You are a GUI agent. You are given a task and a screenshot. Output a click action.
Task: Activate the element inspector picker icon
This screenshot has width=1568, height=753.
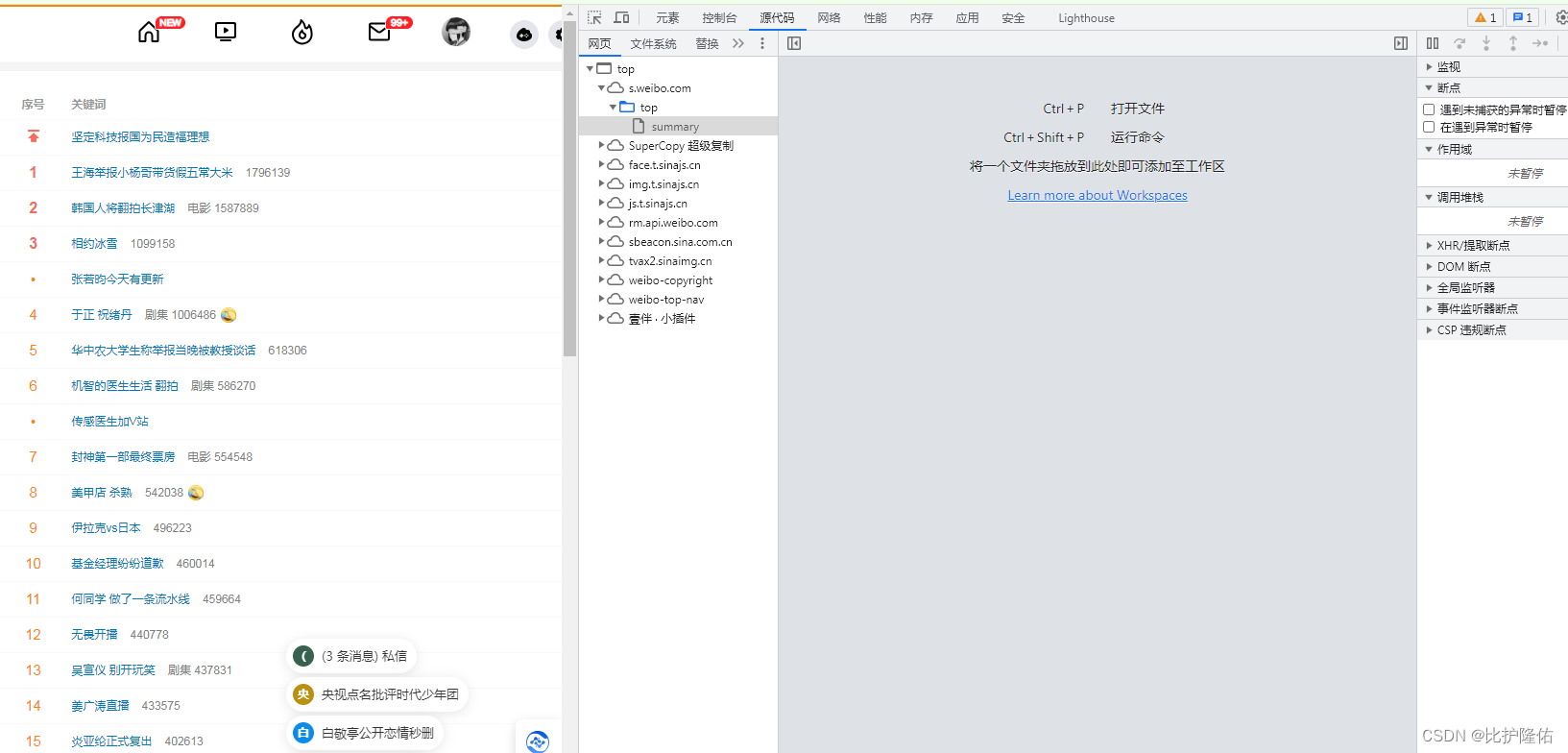click(594, 17)
